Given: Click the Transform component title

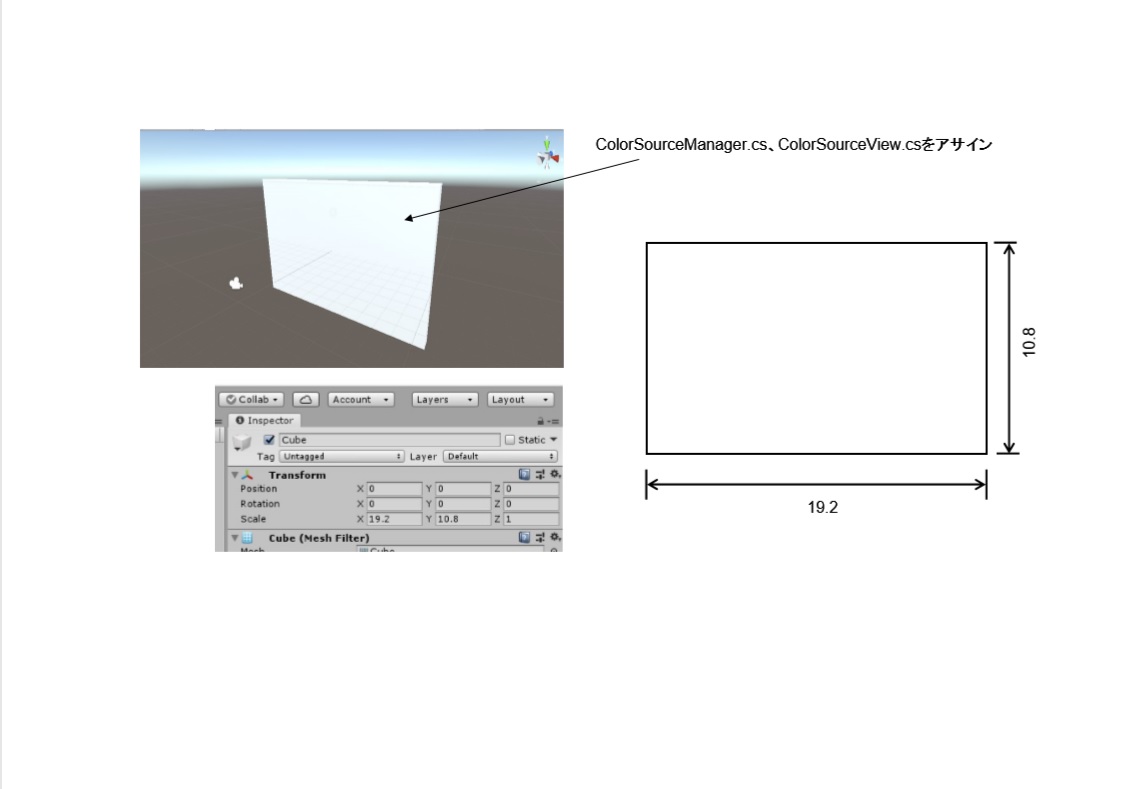Looking at the screenshot, I should (297, 475).
